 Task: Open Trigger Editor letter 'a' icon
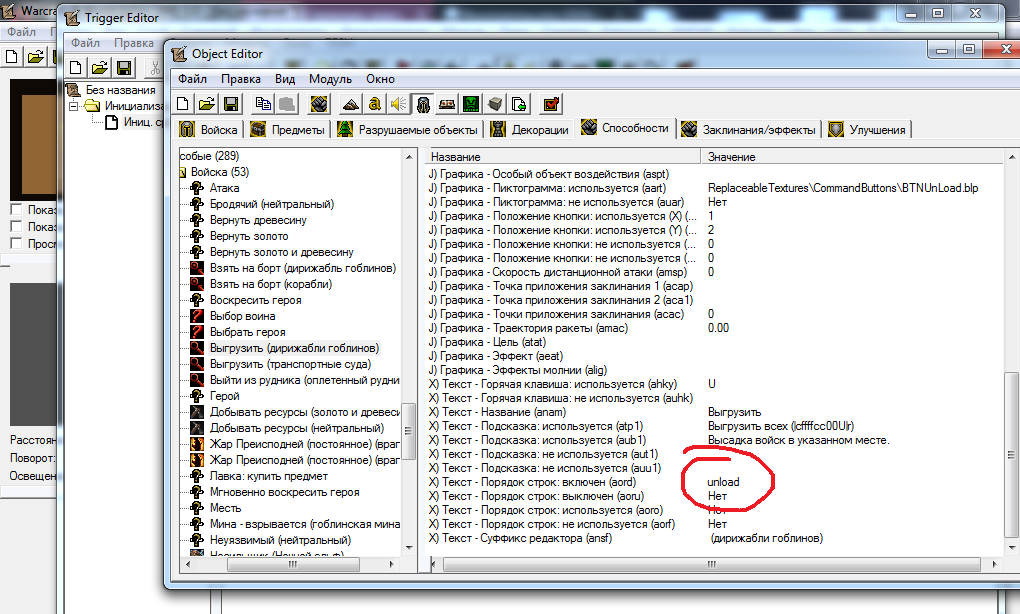pyautogui.click(x=374, y=104)
